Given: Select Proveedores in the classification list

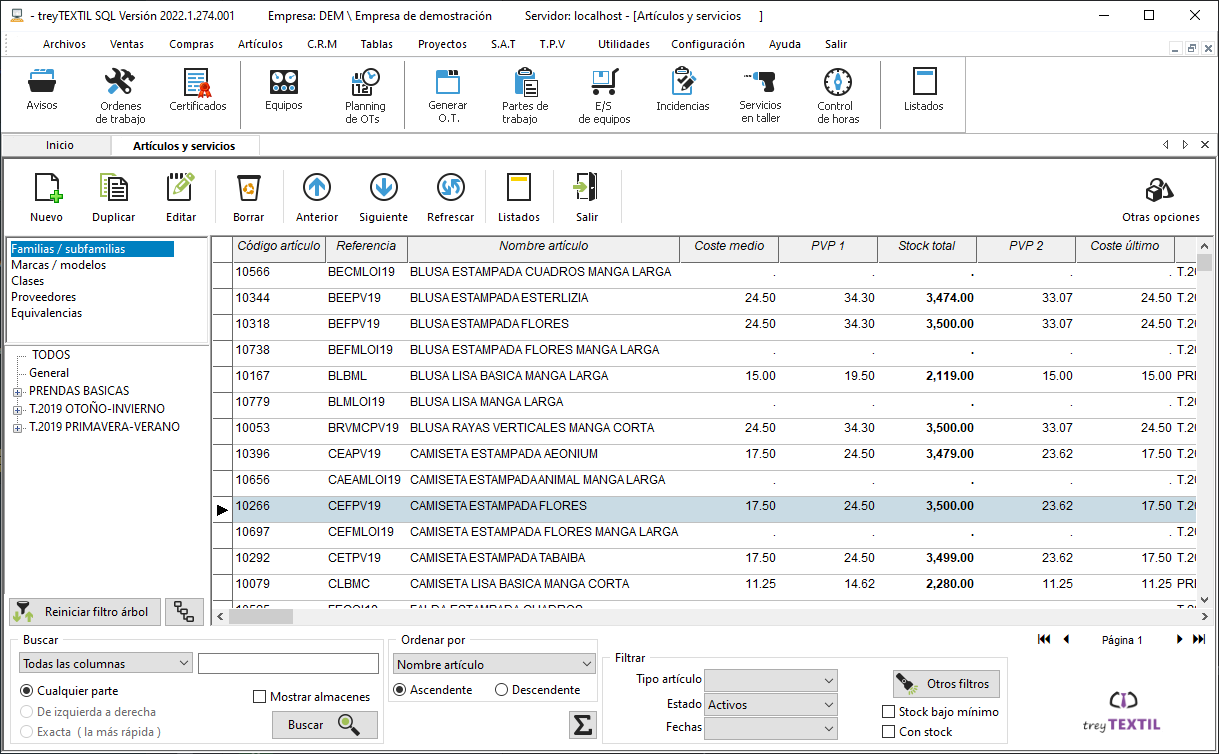Looking at the screenshot, I should [43, 297].
